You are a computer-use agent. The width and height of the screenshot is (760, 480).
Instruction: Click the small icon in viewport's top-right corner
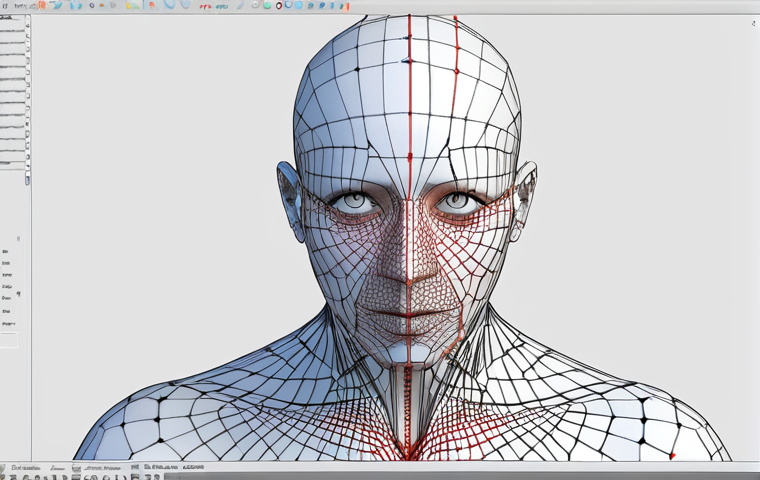754,23
